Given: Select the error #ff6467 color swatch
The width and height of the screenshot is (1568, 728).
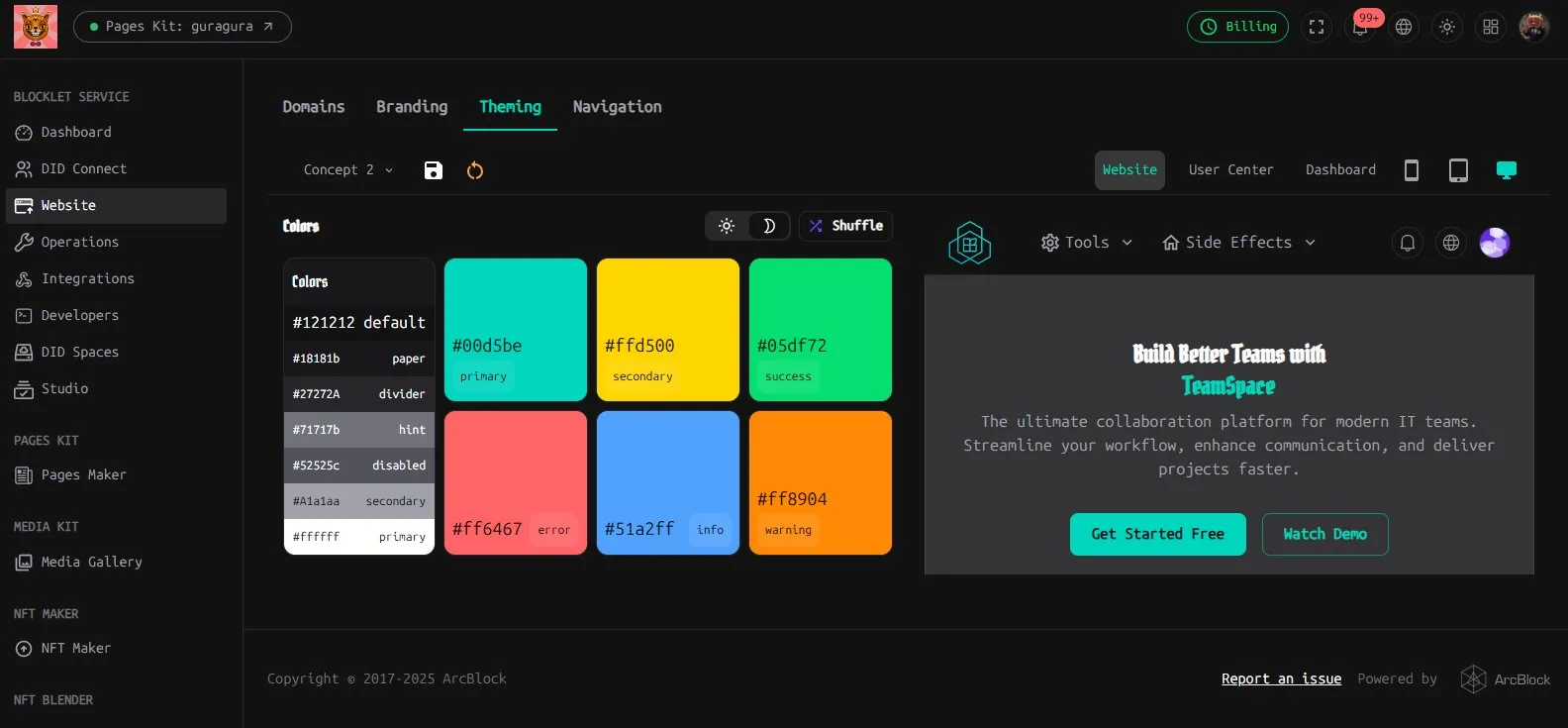Looking at the screenshot, I should point(516,483).
